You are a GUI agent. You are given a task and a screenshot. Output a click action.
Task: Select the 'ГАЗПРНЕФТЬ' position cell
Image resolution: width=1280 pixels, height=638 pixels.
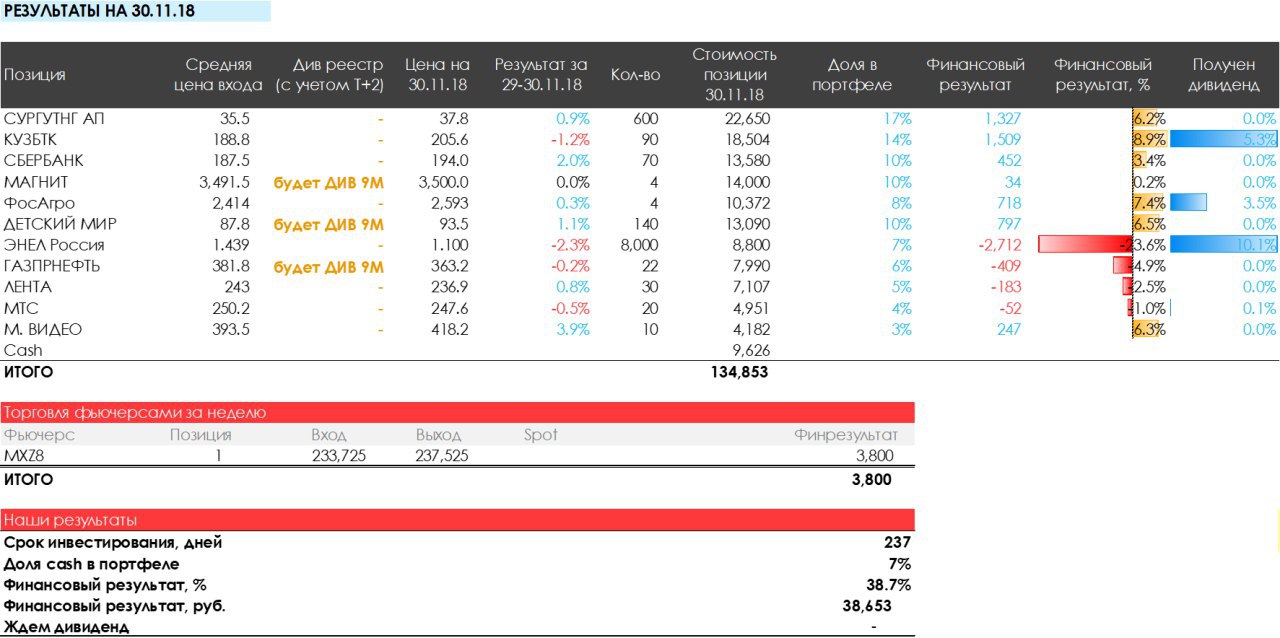coord(53,266)
